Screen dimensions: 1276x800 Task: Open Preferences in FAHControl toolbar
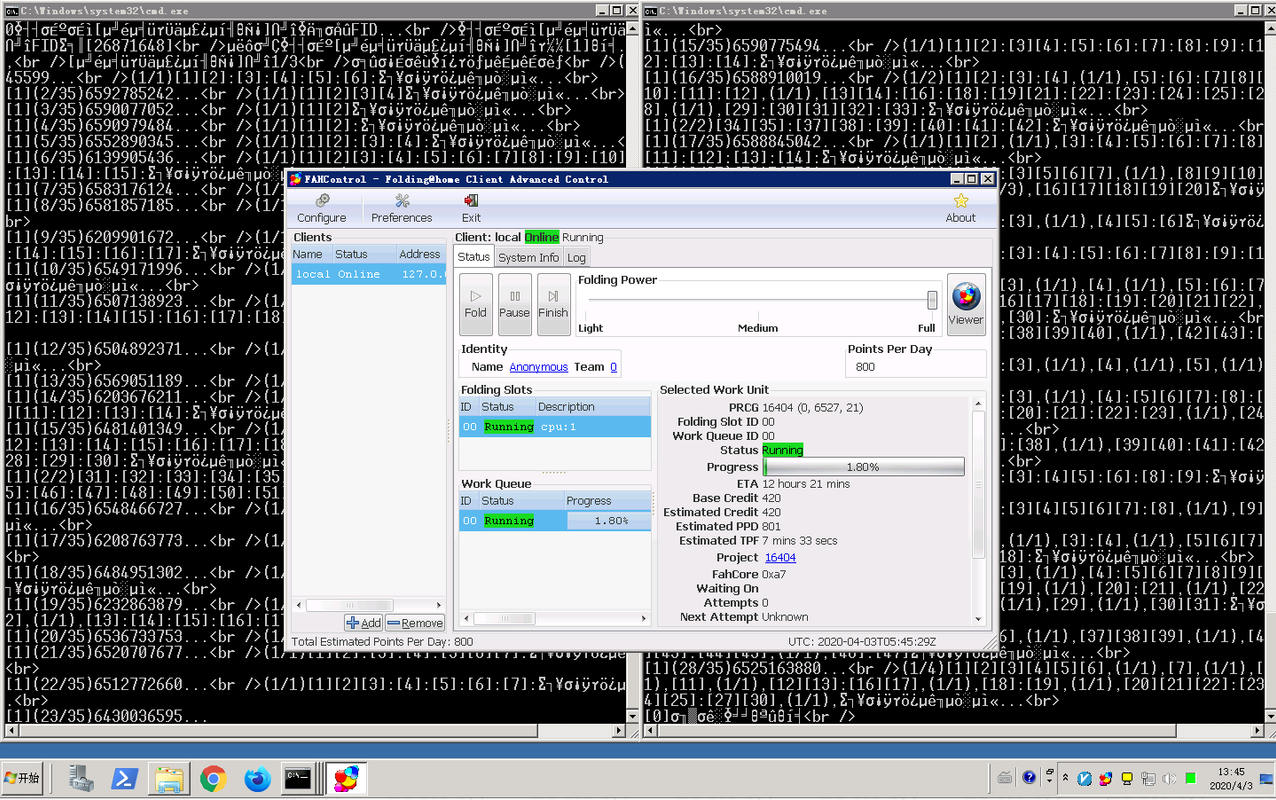(x=401, y=209)
